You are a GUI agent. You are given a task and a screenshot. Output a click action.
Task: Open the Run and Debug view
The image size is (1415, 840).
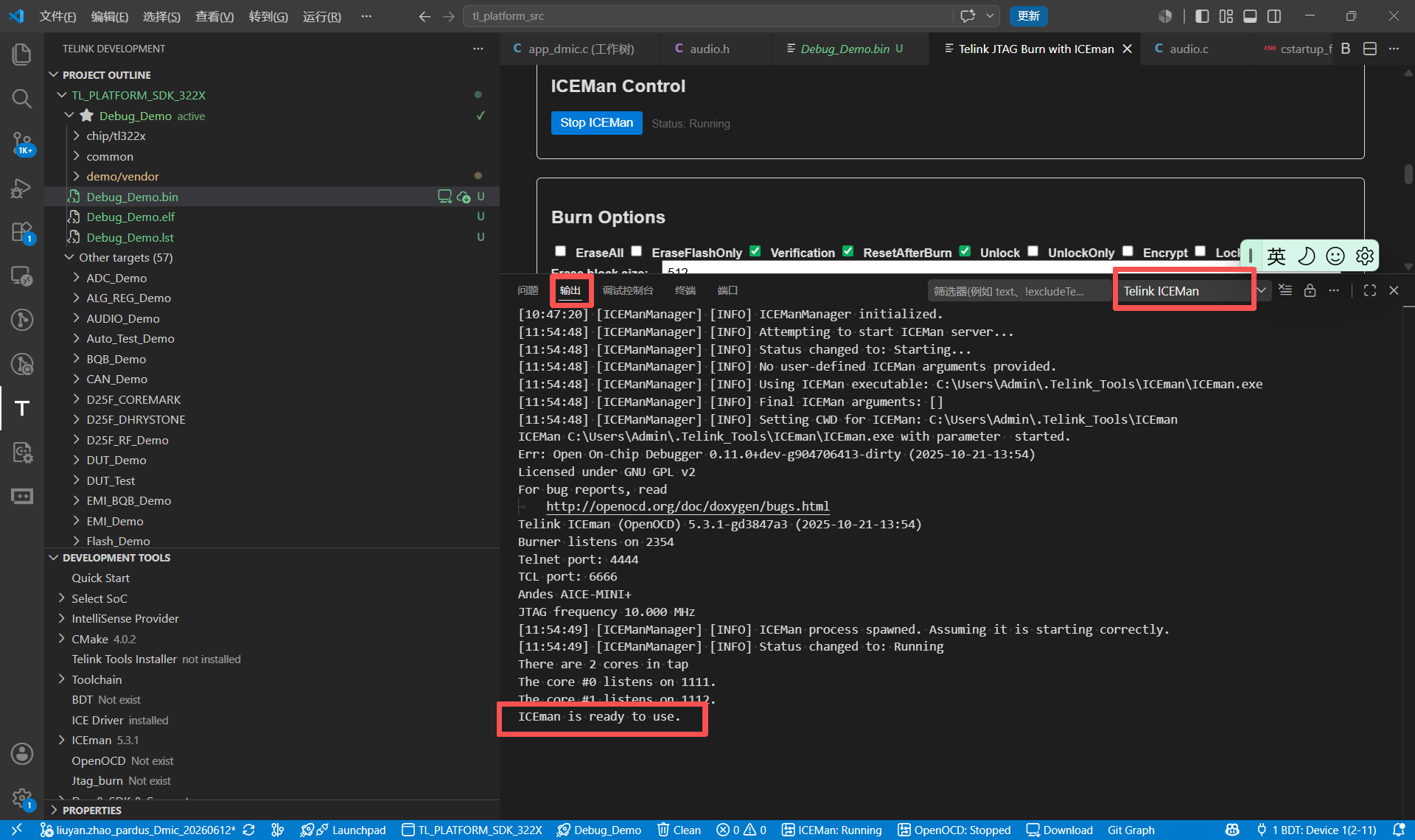[x=22, y=188]
